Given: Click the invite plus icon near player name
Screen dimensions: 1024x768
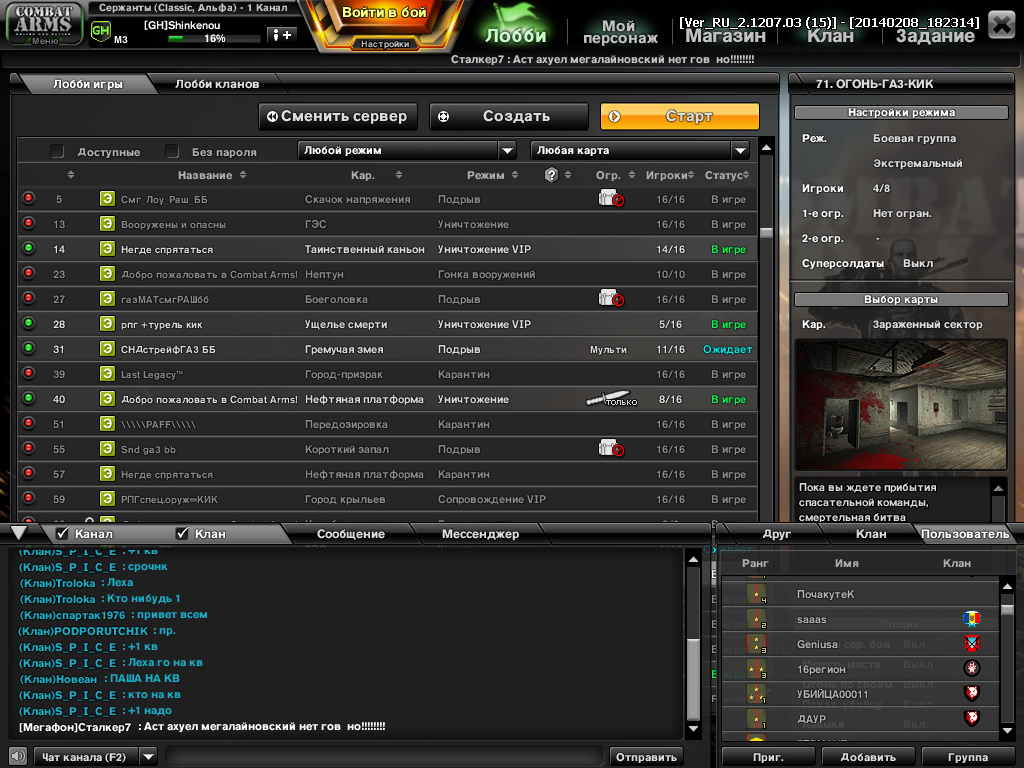Looking at the screenshot, I should pos(282,35).
